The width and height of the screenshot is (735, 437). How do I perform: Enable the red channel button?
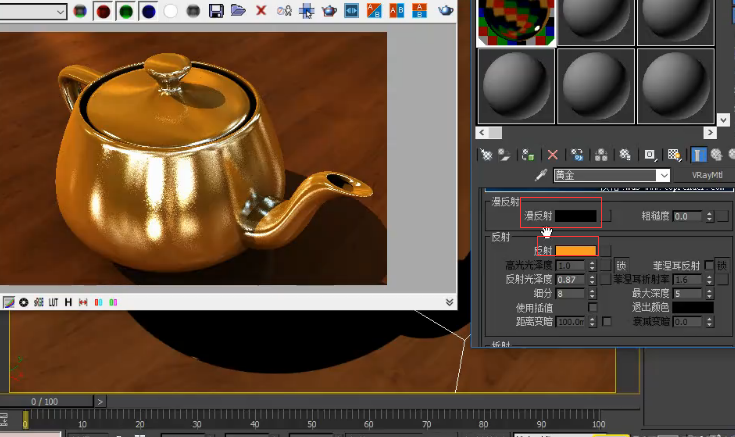(103, 11)
